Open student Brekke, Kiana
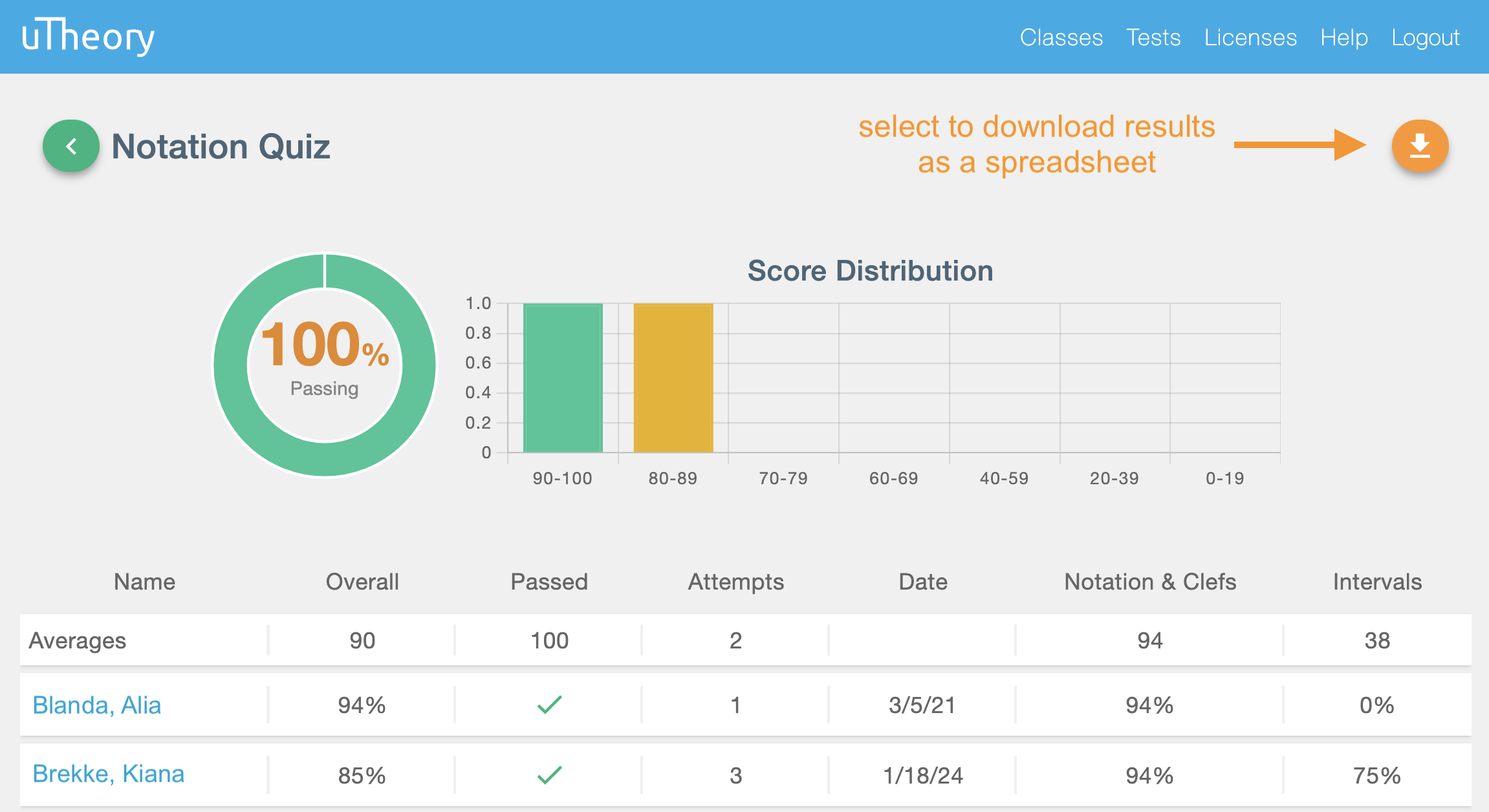The height and width of the screenshot is (812, 1489). 109,774
